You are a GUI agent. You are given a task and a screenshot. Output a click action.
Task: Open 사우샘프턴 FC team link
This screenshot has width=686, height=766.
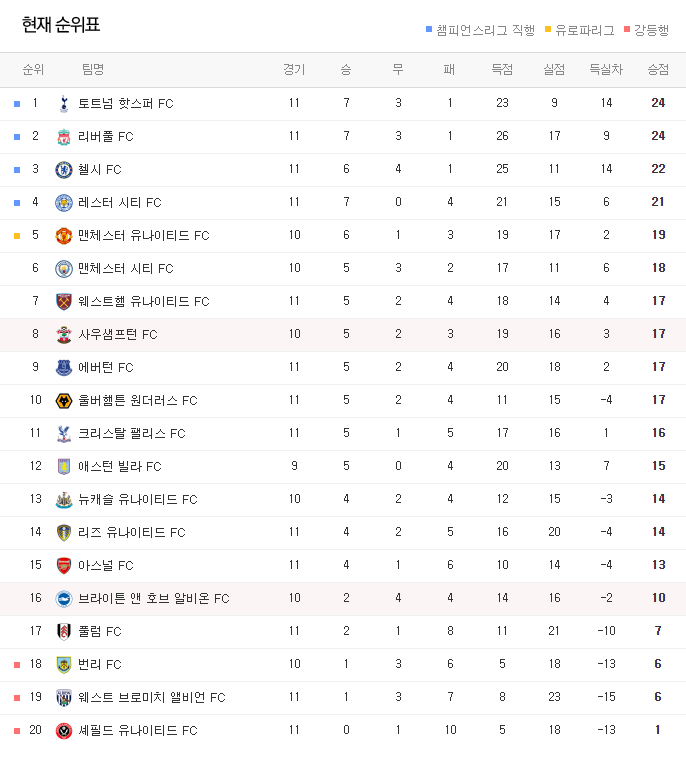pyautogui.click(x=118, y=335)
